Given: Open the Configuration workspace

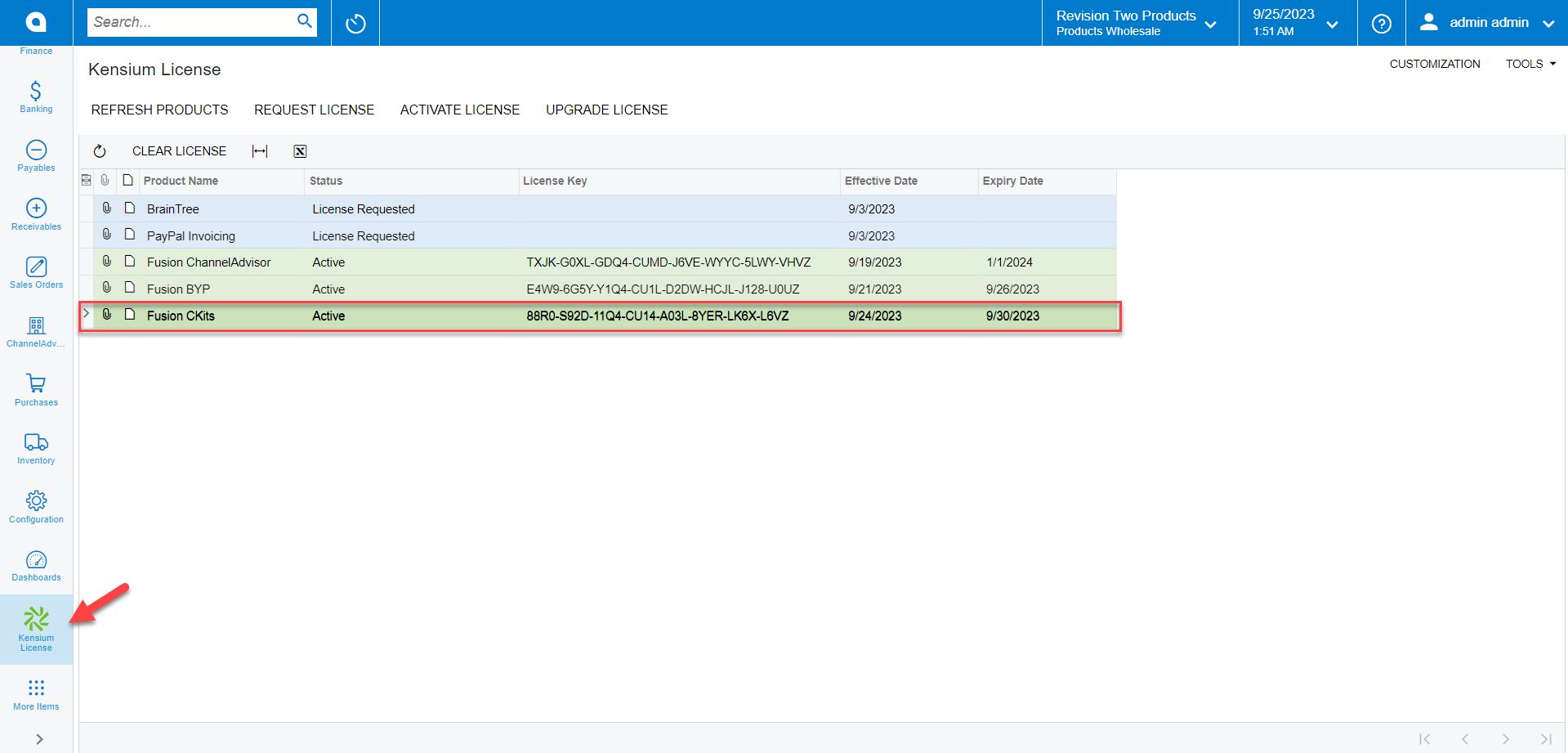Looking at the screenshot, I should tap(36, 507).
